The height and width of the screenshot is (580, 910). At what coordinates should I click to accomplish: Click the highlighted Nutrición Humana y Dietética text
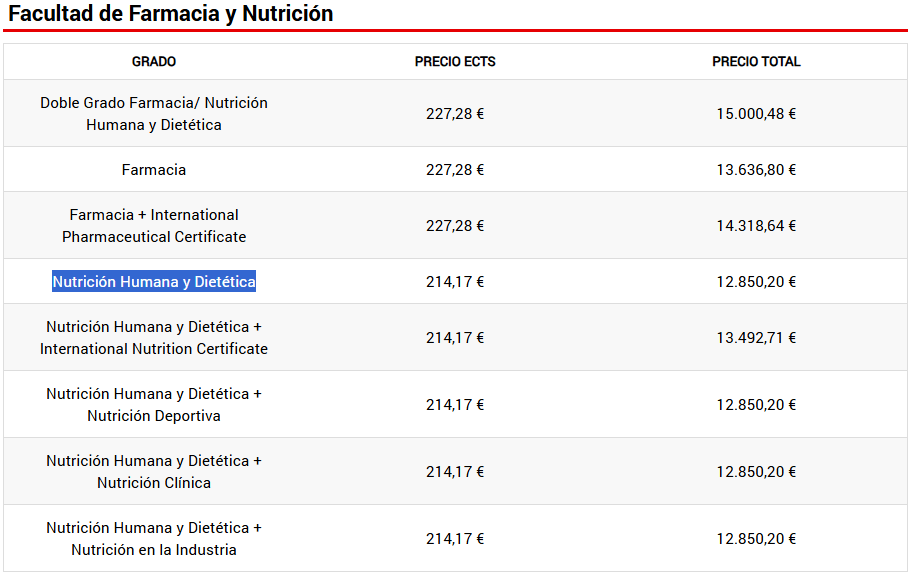pos(154,282)
